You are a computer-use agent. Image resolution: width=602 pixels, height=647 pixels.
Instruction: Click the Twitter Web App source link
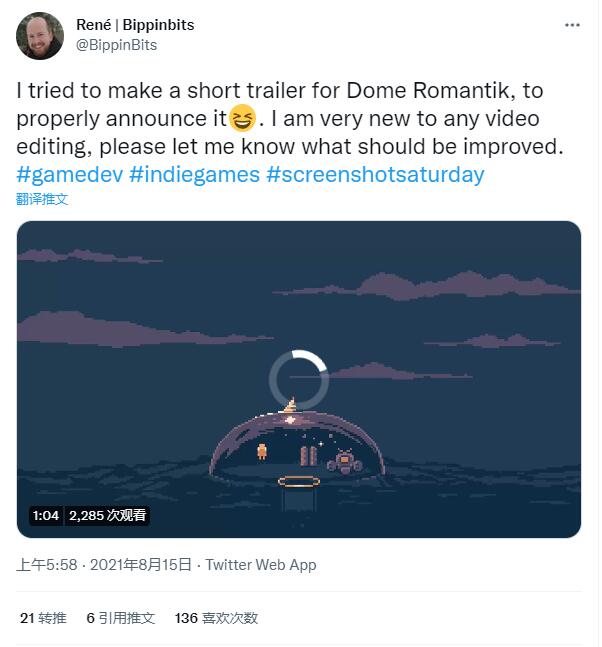coord(261,564)
